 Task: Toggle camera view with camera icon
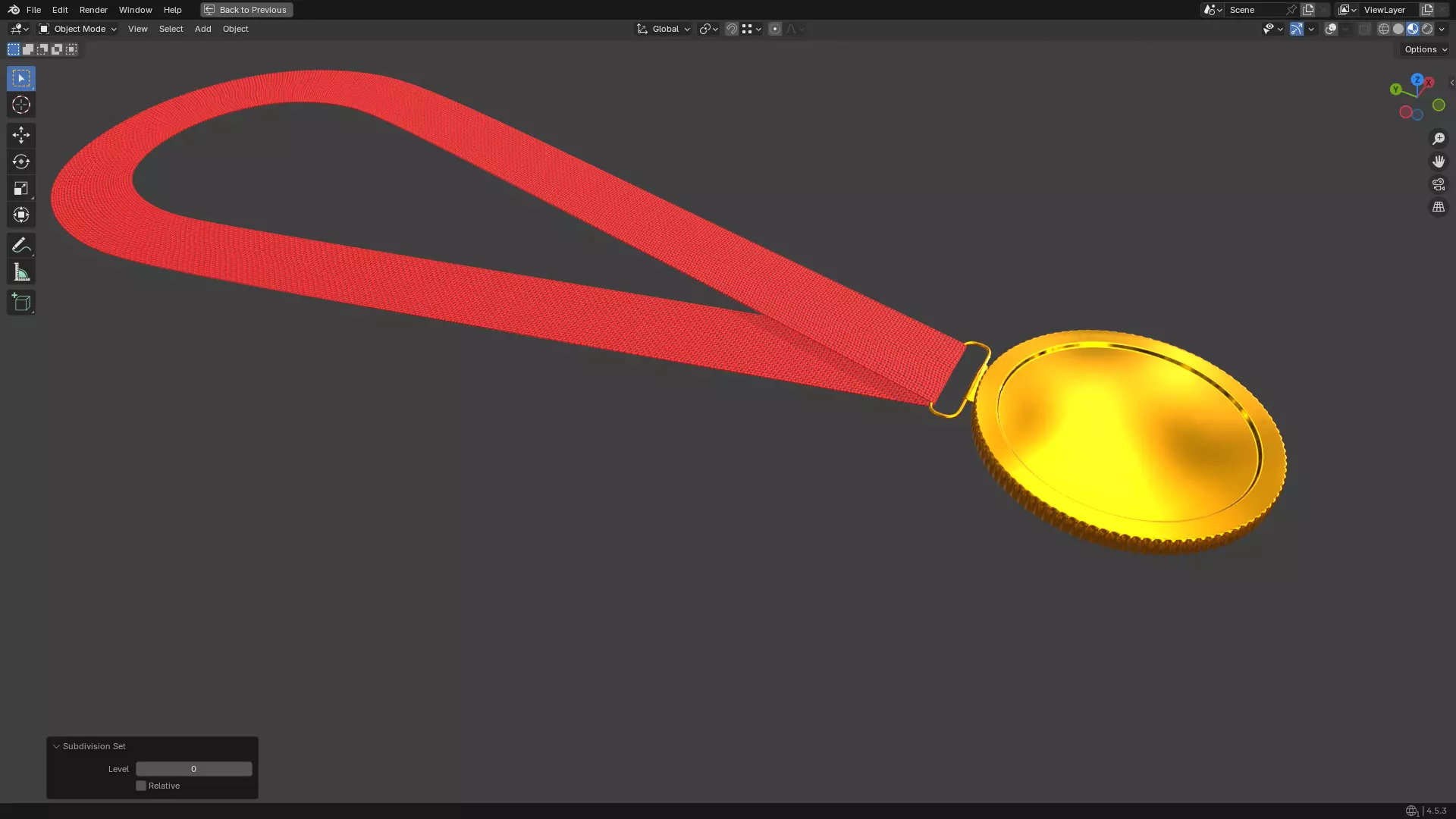click(1439, 184)
